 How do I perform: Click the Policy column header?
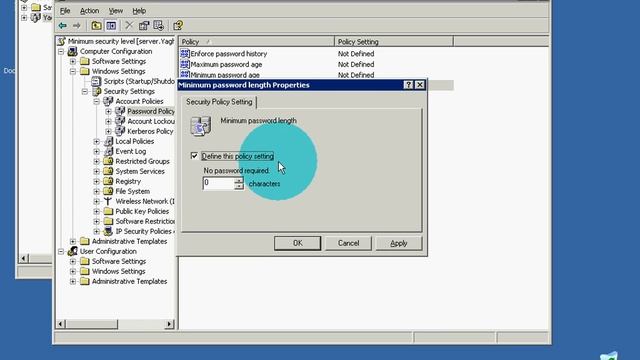(256, 42)
